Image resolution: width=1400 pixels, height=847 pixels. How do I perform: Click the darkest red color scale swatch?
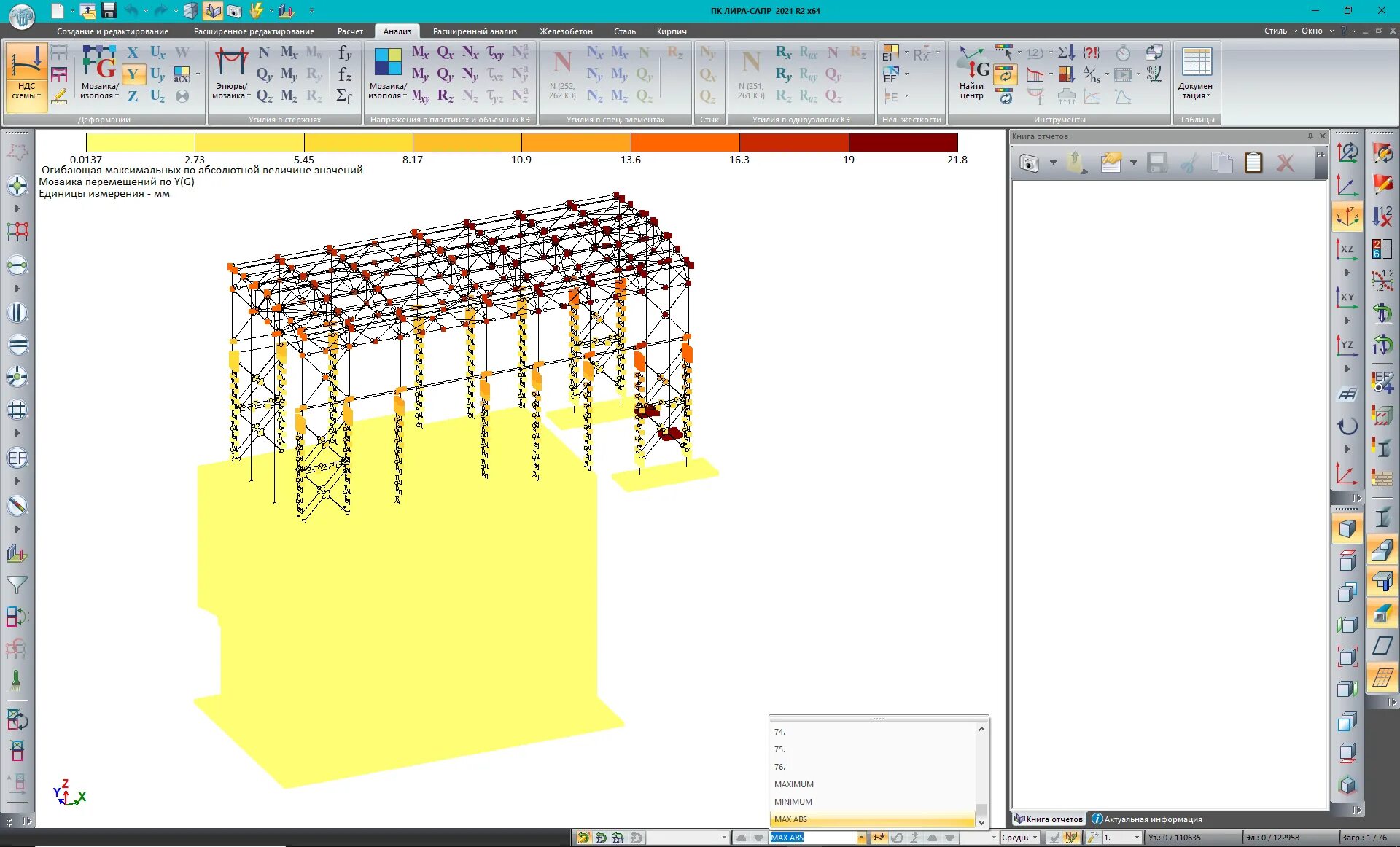click(x=903, y=142)
